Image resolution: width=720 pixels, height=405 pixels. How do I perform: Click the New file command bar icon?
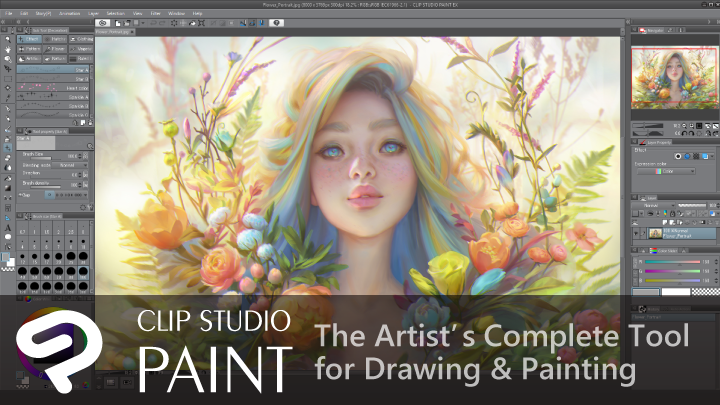118,23
